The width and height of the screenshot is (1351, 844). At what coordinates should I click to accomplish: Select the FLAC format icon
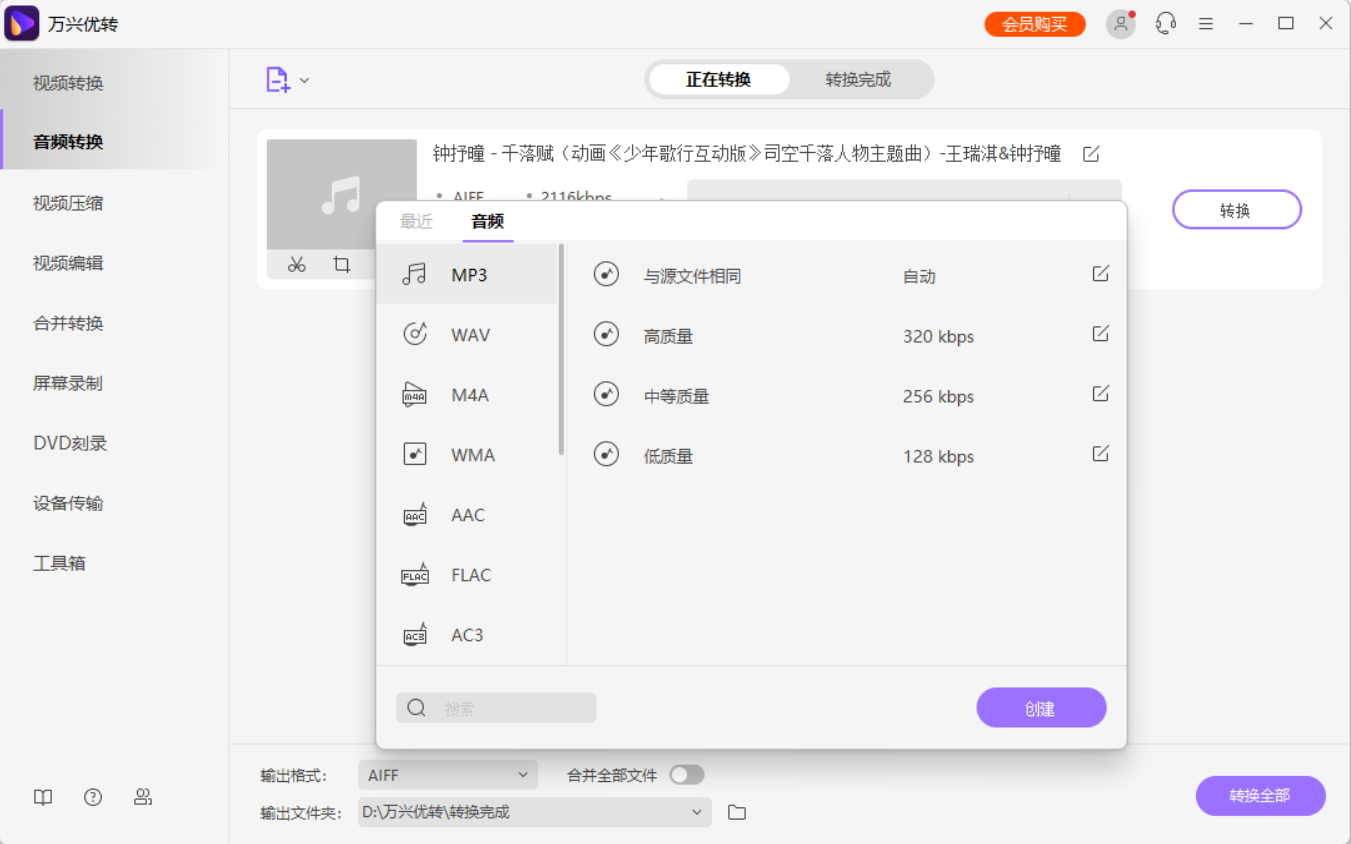click(414, 574)
